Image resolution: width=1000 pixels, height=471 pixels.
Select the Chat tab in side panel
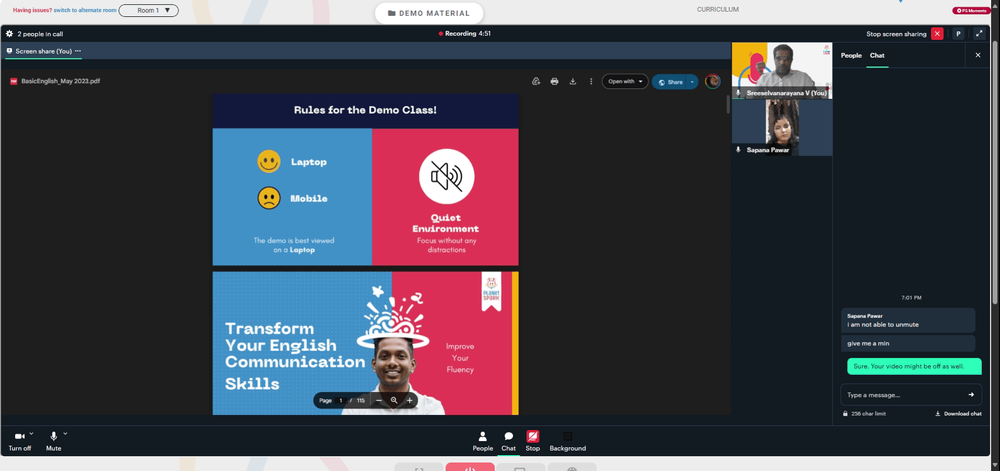click(x=877, y=55)
